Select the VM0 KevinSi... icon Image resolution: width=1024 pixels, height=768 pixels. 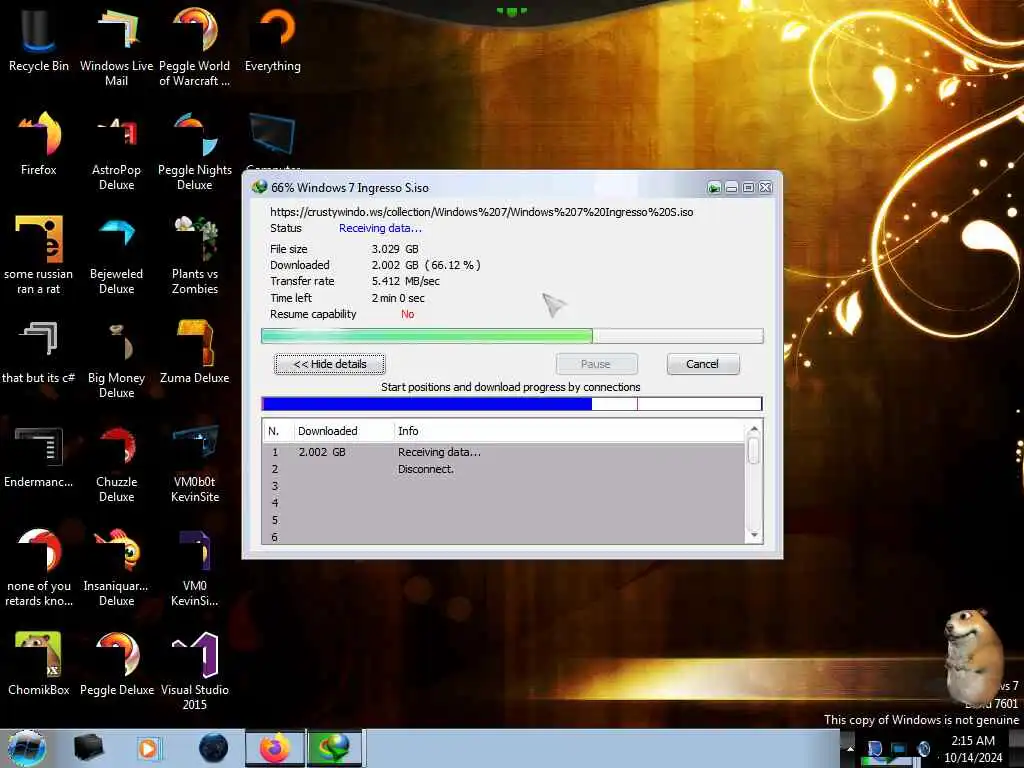coord(195,567)
